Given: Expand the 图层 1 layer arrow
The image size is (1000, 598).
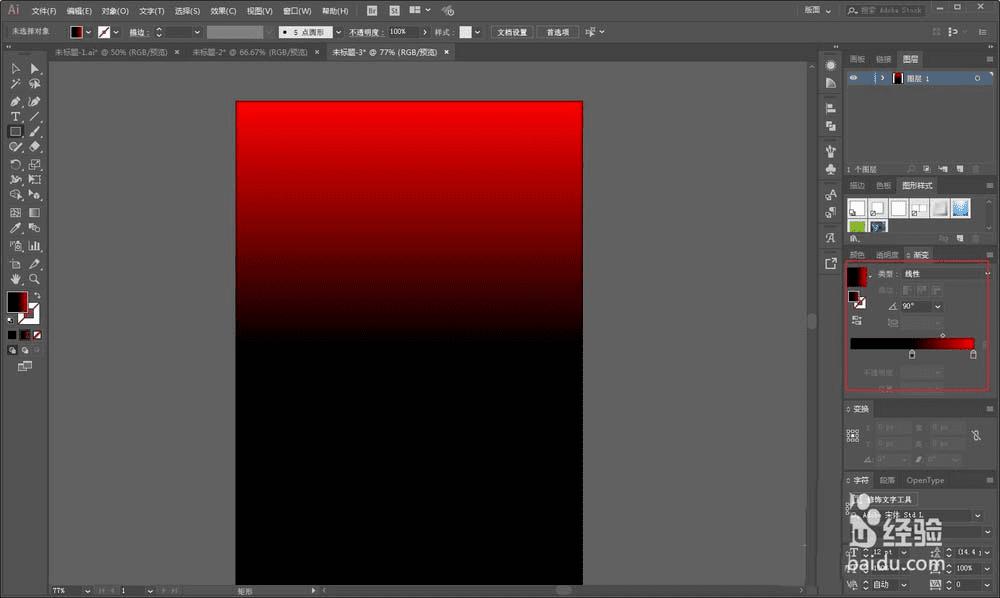Looking at the screenshot, I should [x=883, y=78].
